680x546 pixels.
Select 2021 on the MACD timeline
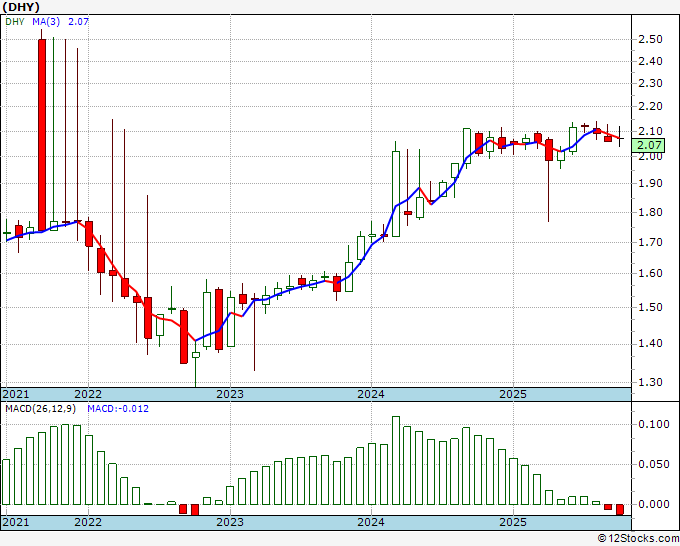(x=16, y=522)
